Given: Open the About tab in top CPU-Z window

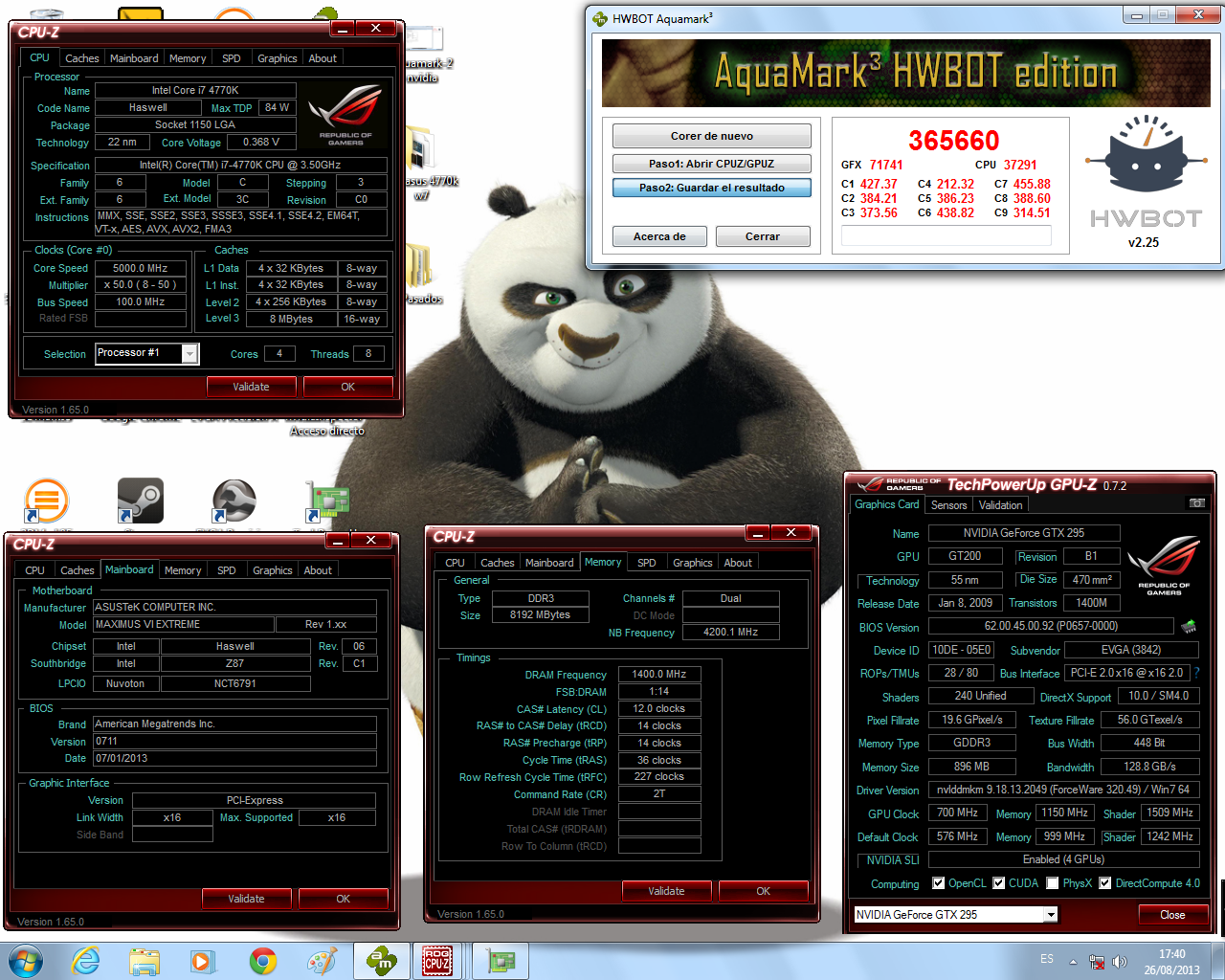Looking at the screenshot, I should pos(323,58).
